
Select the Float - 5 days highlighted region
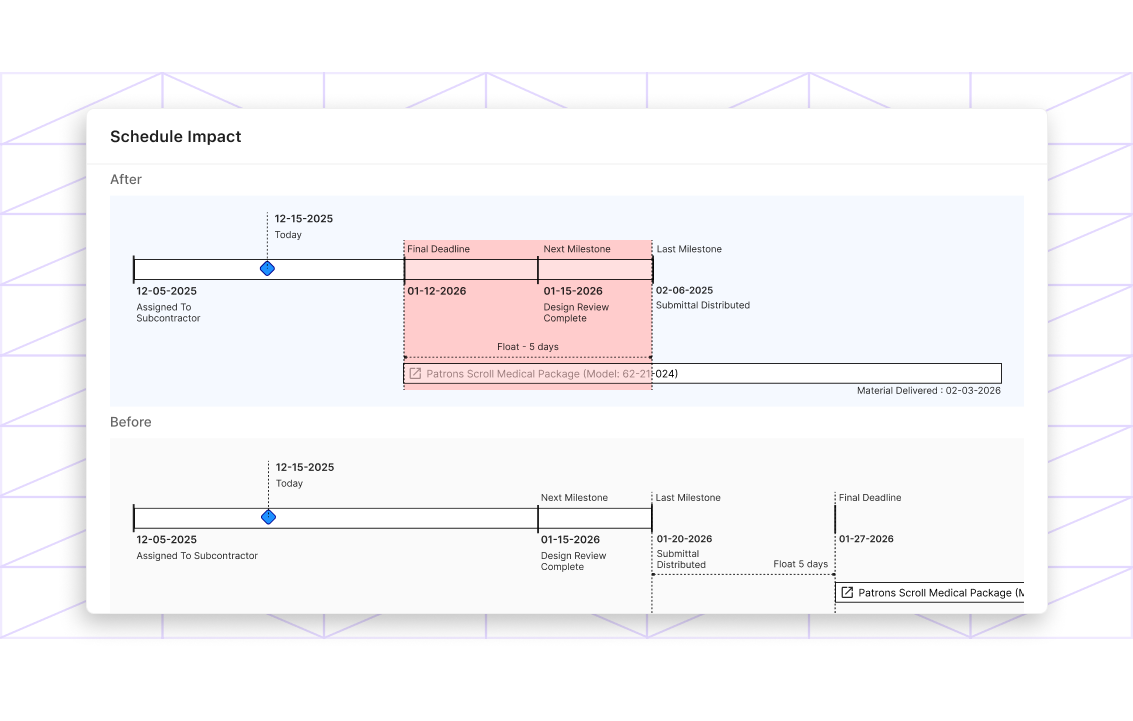pos(527,346)
